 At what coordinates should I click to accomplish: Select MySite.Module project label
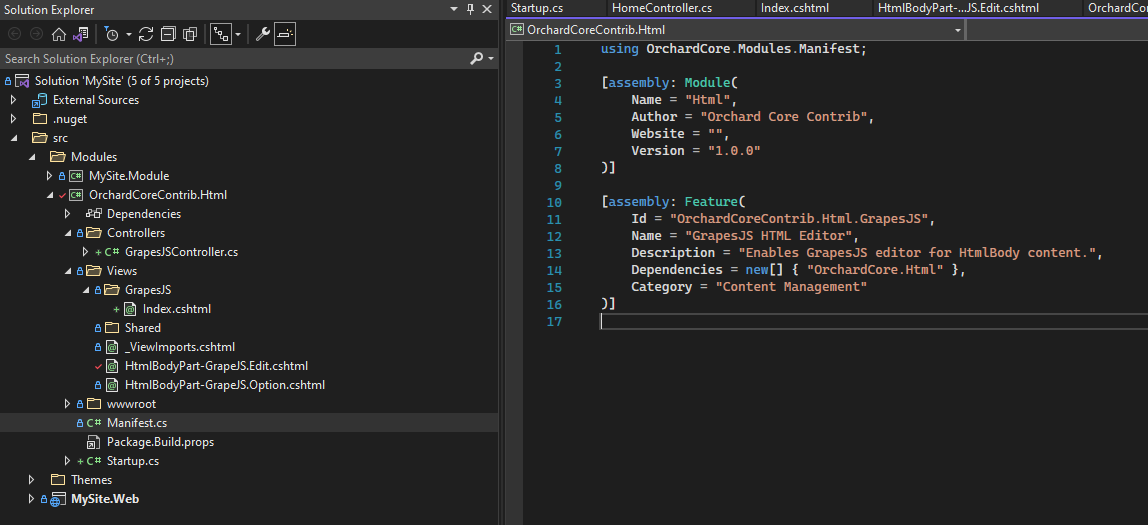pos(129,176)
